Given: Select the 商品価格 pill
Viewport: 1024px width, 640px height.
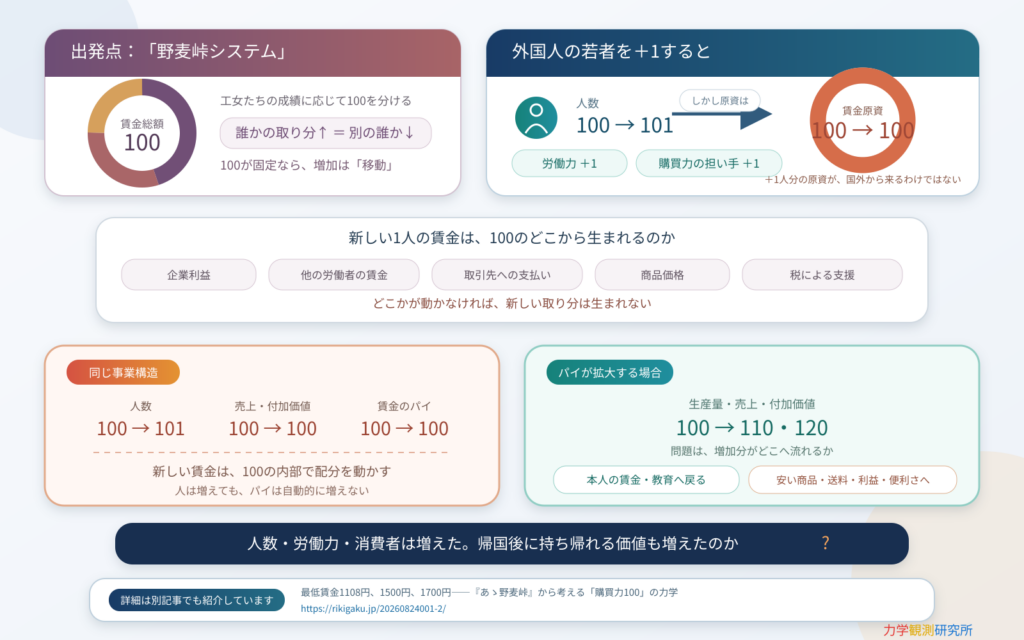Looking at the screenshot, I should click(x=662, y=275).
